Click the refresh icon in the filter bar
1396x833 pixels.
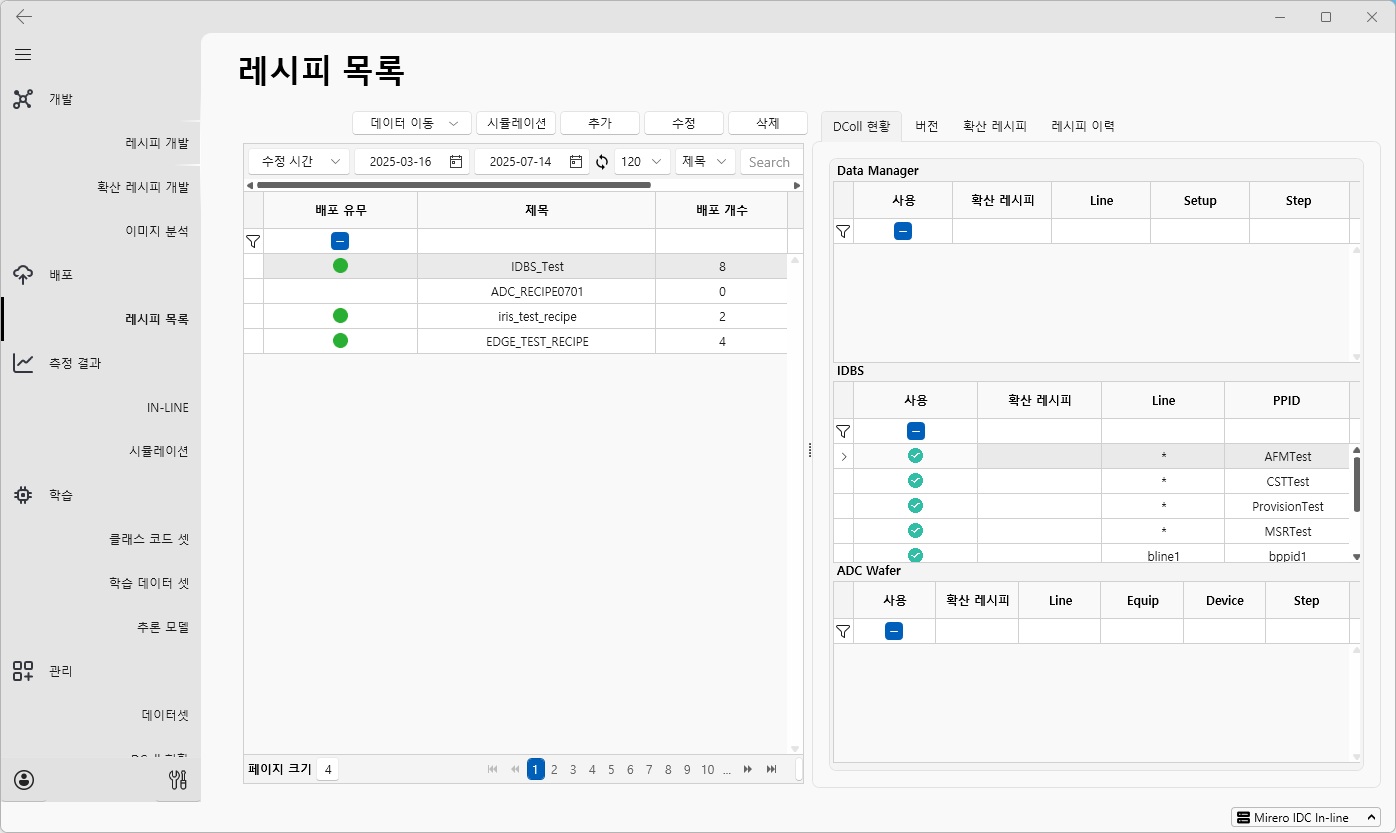(601, 161)
